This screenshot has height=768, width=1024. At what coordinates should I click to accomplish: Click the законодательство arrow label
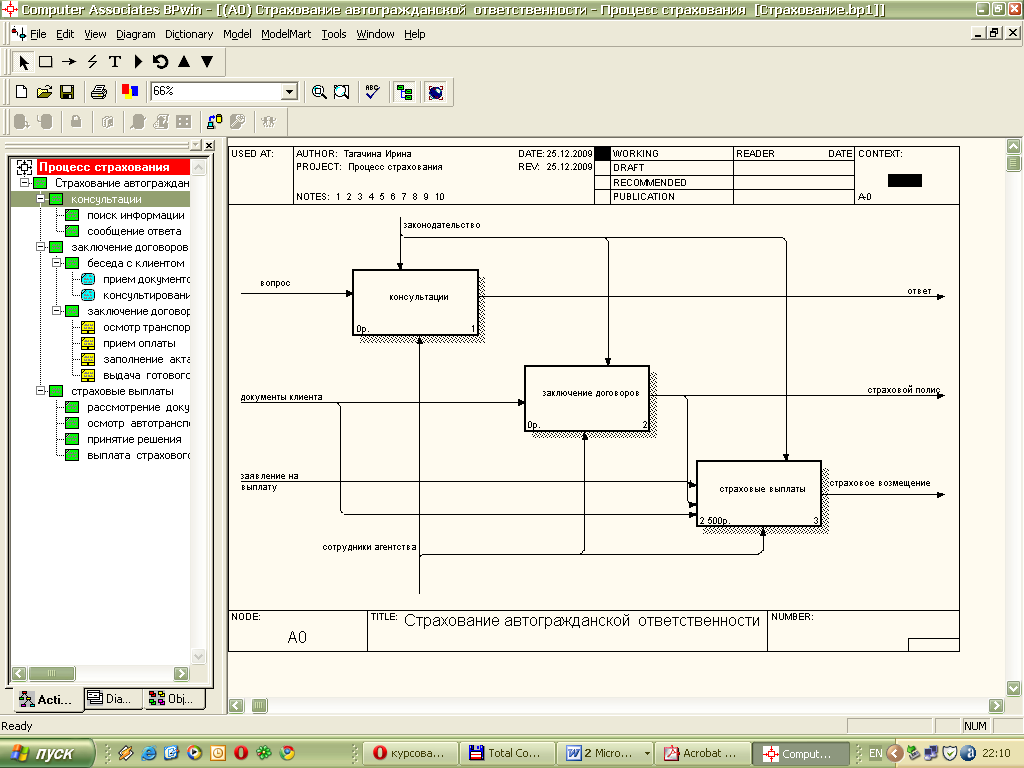[x=441, y=225]
